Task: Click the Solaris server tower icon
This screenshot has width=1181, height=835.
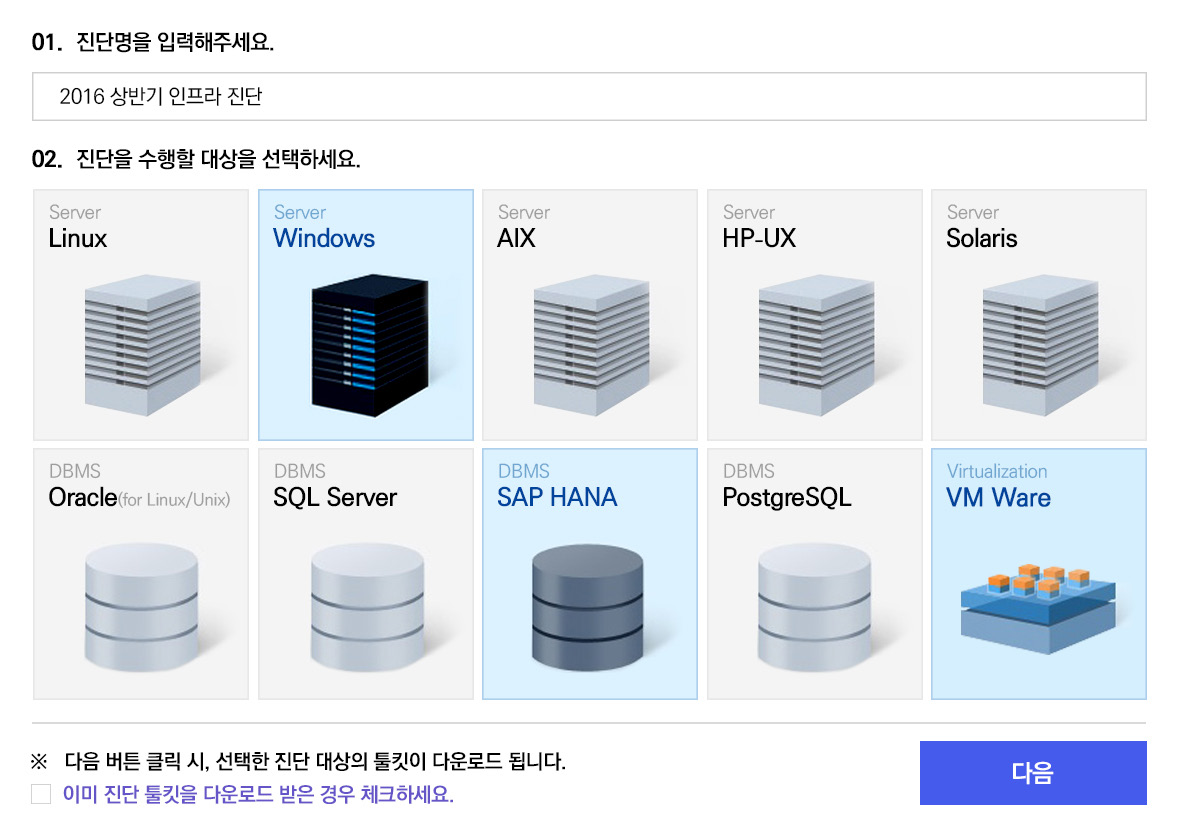Action: (1040, 346)
